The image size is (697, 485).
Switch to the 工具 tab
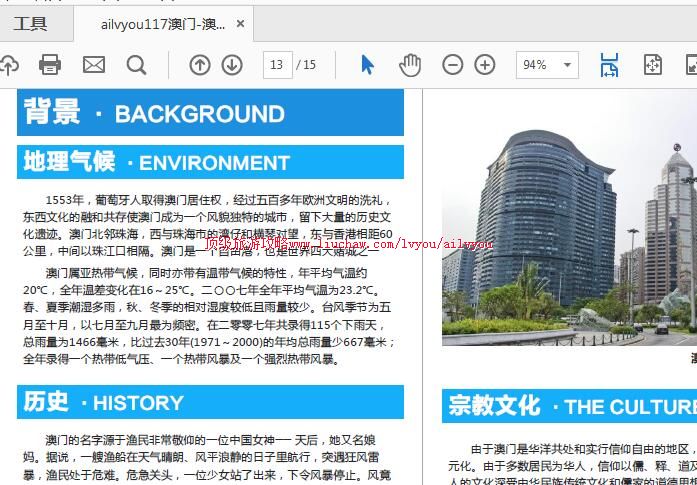pyautogui.click(x=30, y=23)
